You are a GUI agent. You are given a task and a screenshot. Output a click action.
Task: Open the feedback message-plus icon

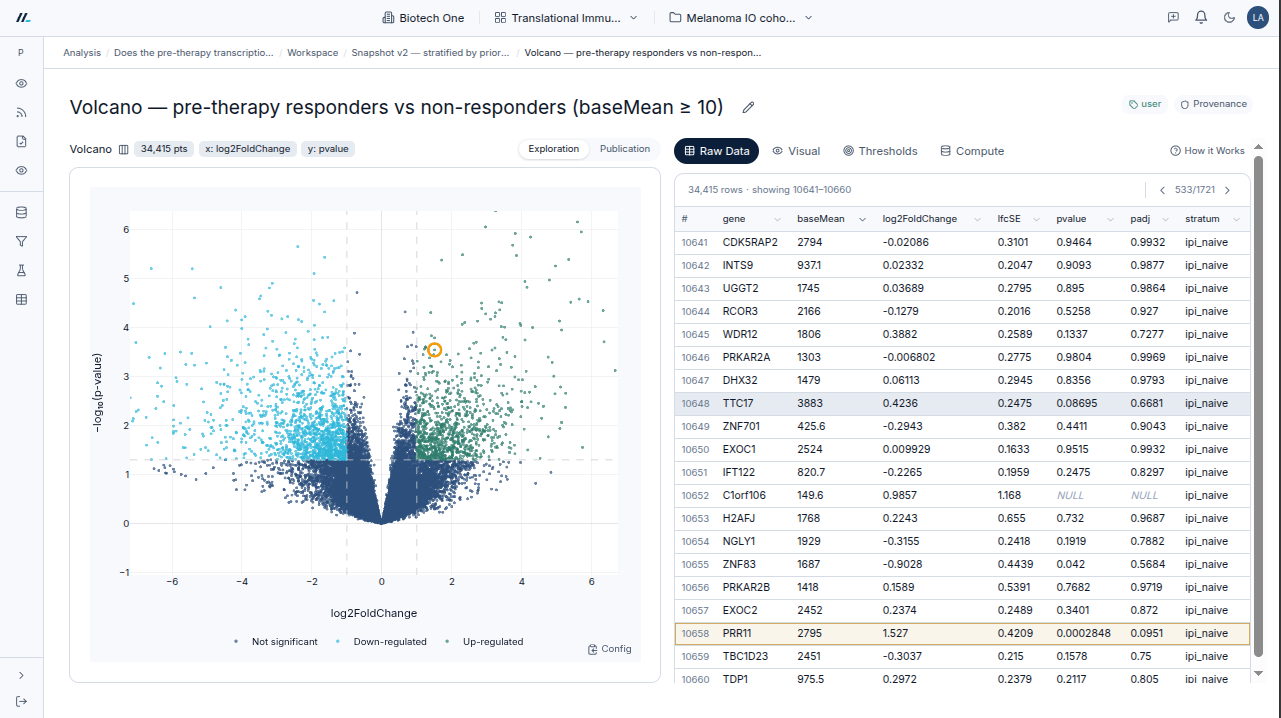[x=1173, y=18]
